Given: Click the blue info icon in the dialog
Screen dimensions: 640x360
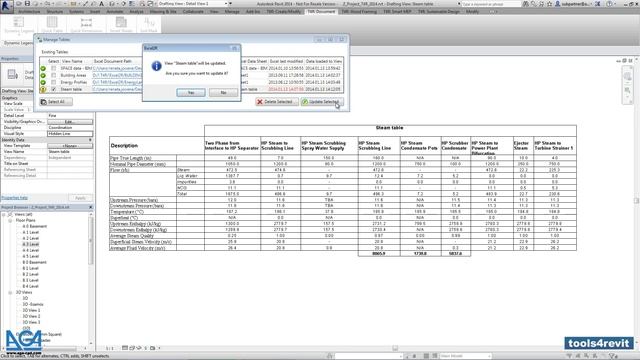Looking at the screenshot, I should click(x=156, y=66).
